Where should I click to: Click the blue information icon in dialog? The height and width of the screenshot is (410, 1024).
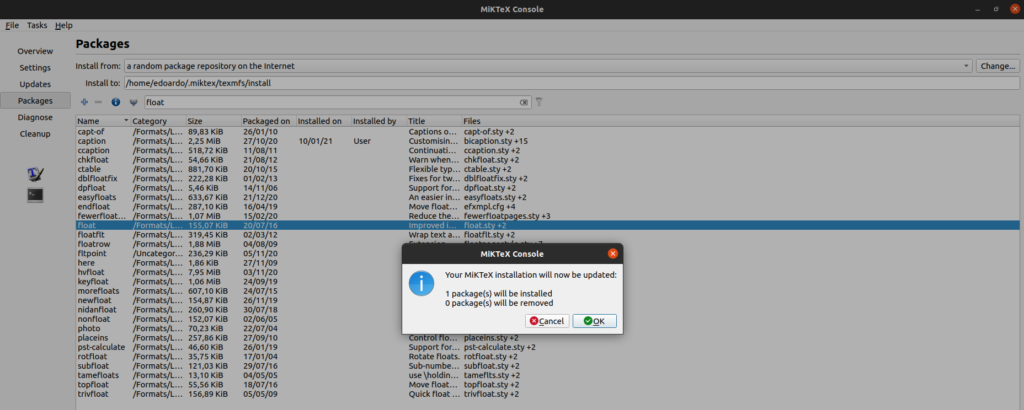[x=421, y=283]
